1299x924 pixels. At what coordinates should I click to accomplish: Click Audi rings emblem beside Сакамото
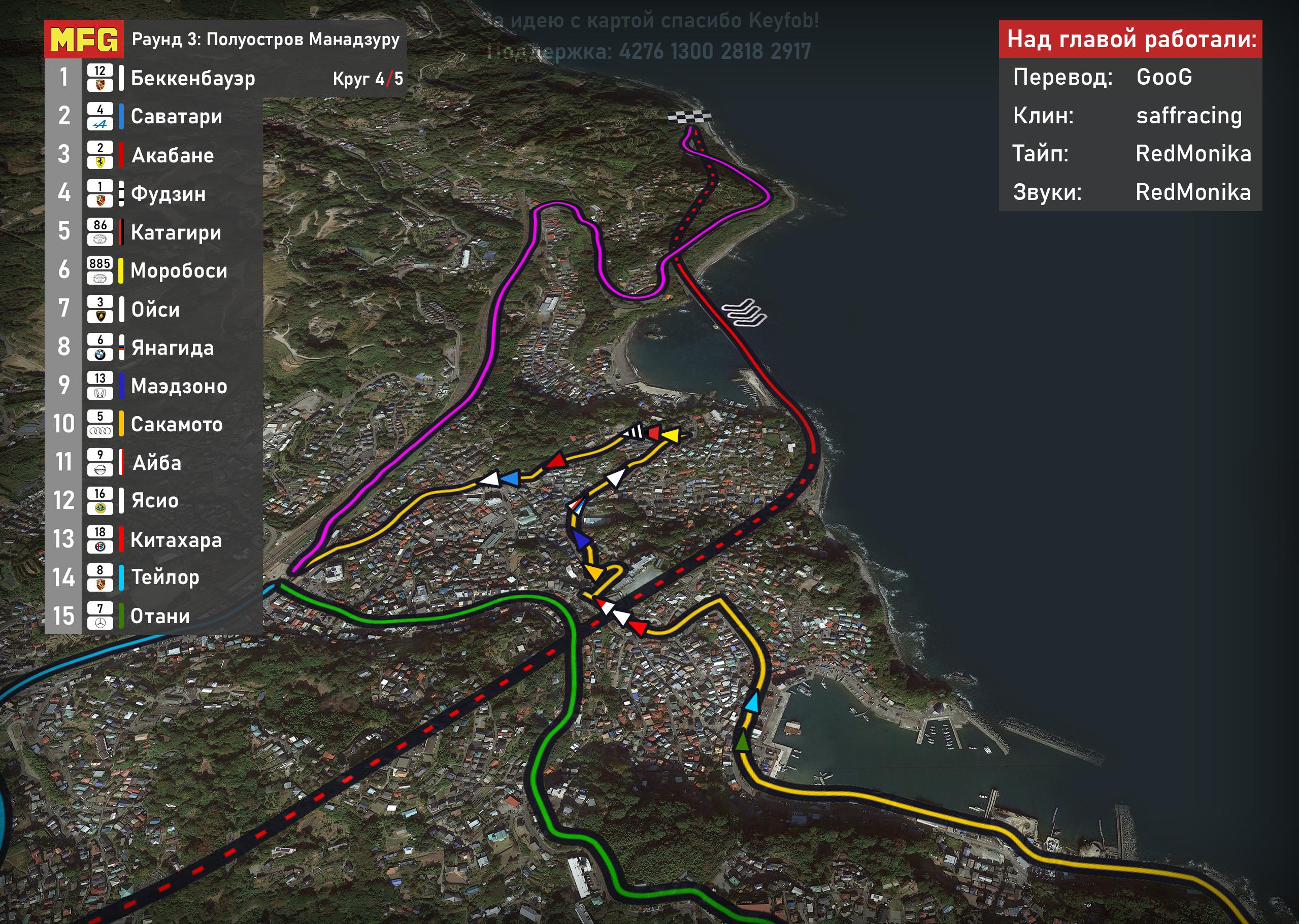(x=100, y=431)
